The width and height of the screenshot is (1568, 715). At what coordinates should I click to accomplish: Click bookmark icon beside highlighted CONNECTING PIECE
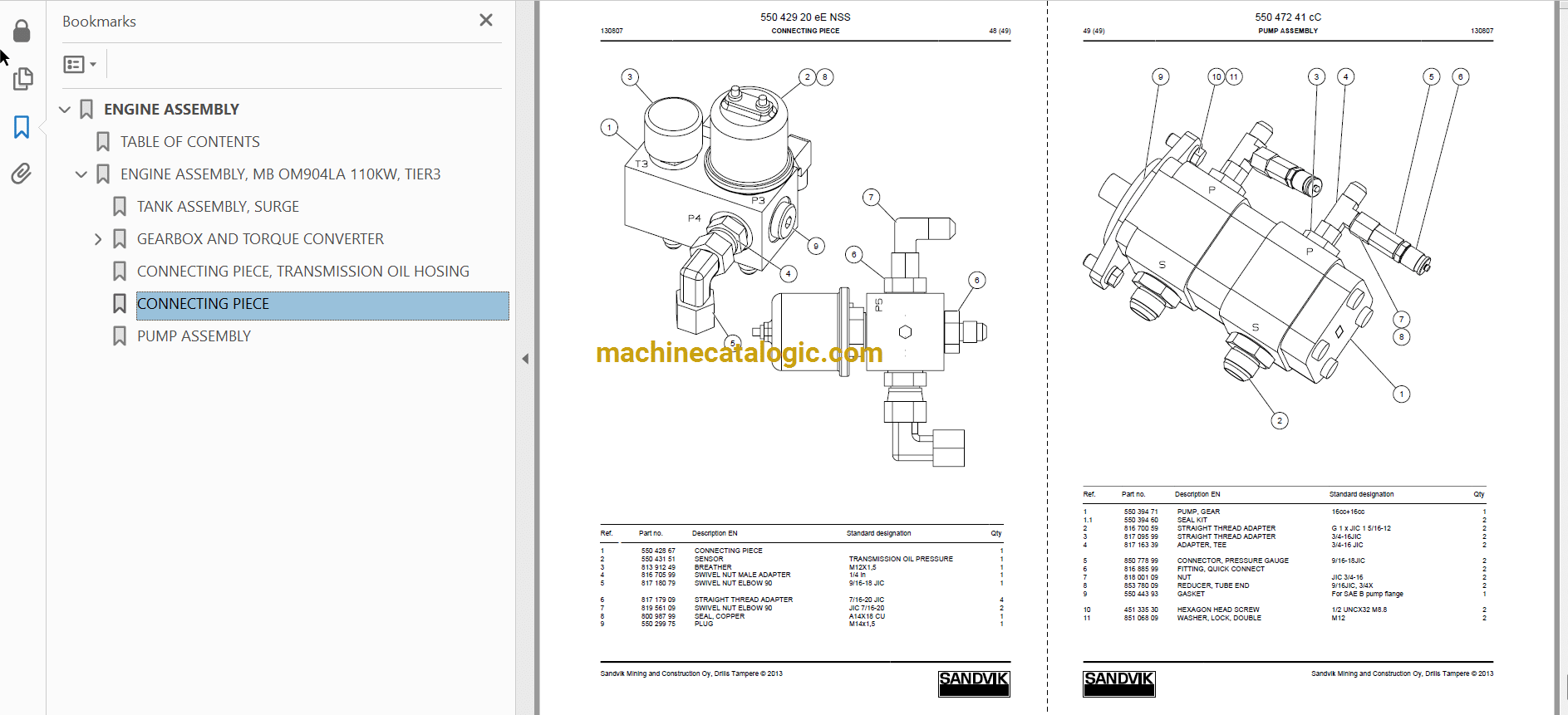(x=120, y=304)
